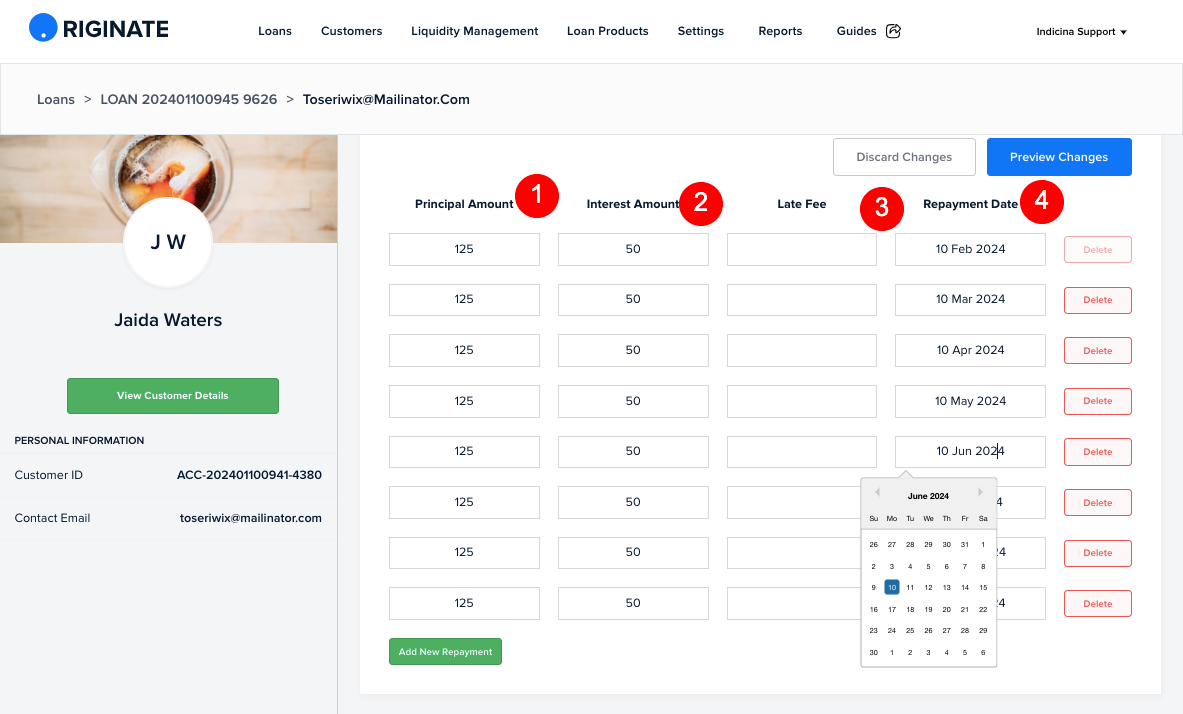Viewport: 1183px width, 714px height.
Task: Edit principal amount for 10 Jun 2024
Action: [x=464, y=451]
